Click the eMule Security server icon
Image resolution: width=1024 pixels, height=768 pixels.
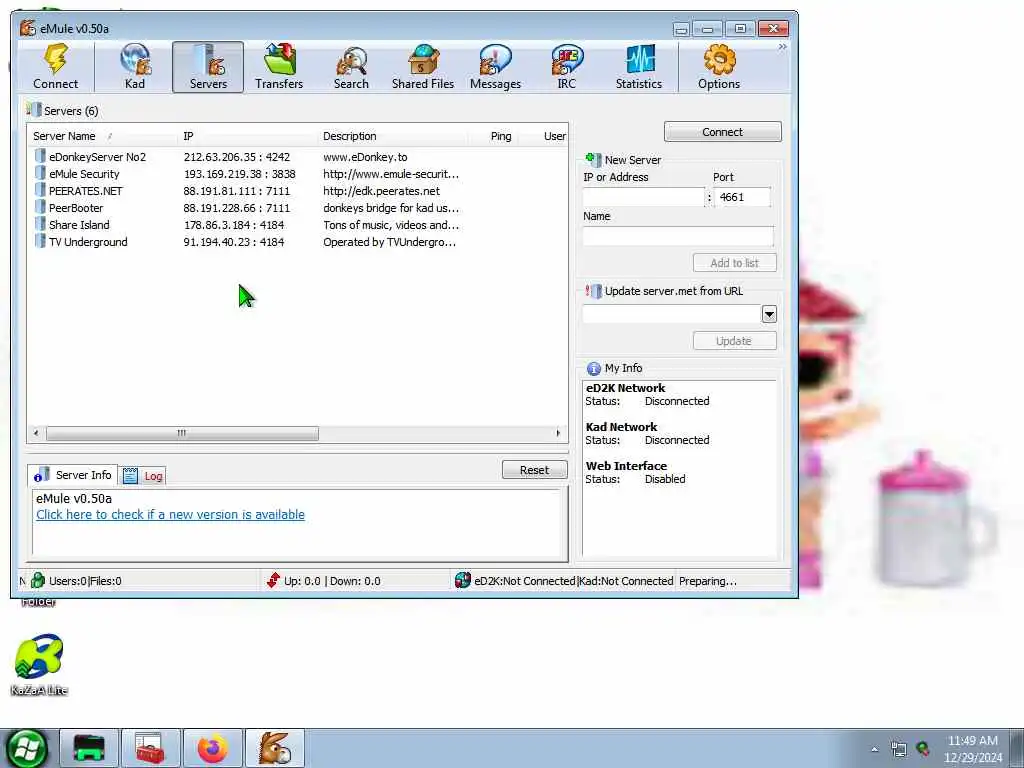tap(40, 173)
